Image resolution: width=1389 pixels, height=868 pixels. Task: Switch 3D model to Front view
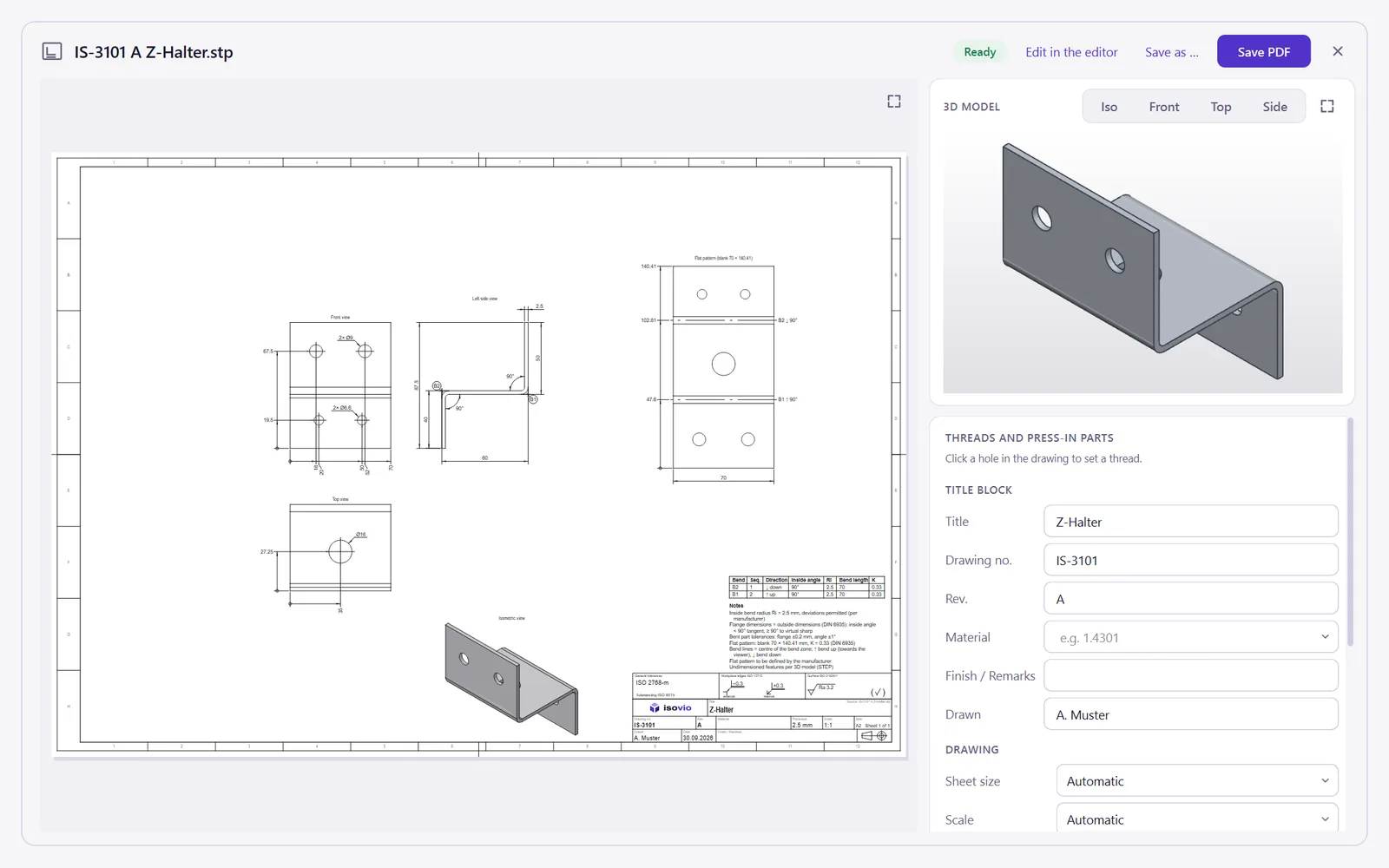pos(1163,107)
